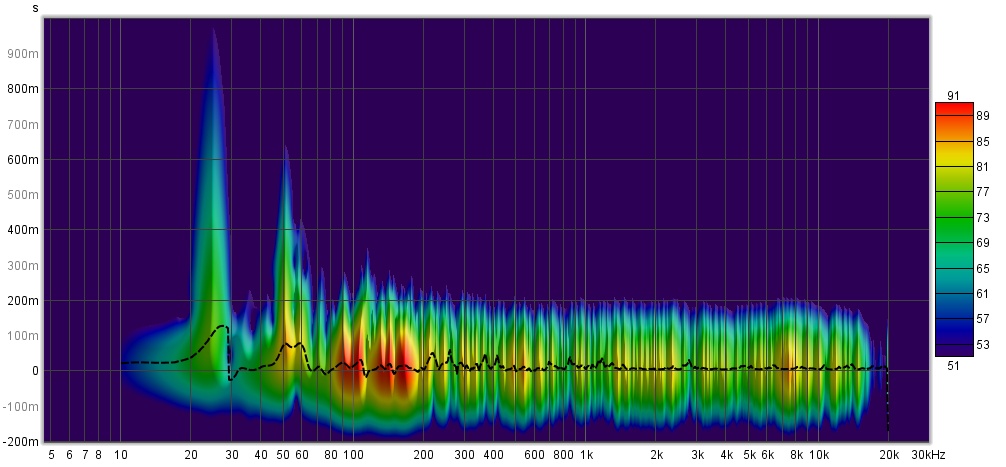Click the 600 Hz label on frequency axis
The height and width of the screenshot is (467, 1006).
tap(534, 455)
